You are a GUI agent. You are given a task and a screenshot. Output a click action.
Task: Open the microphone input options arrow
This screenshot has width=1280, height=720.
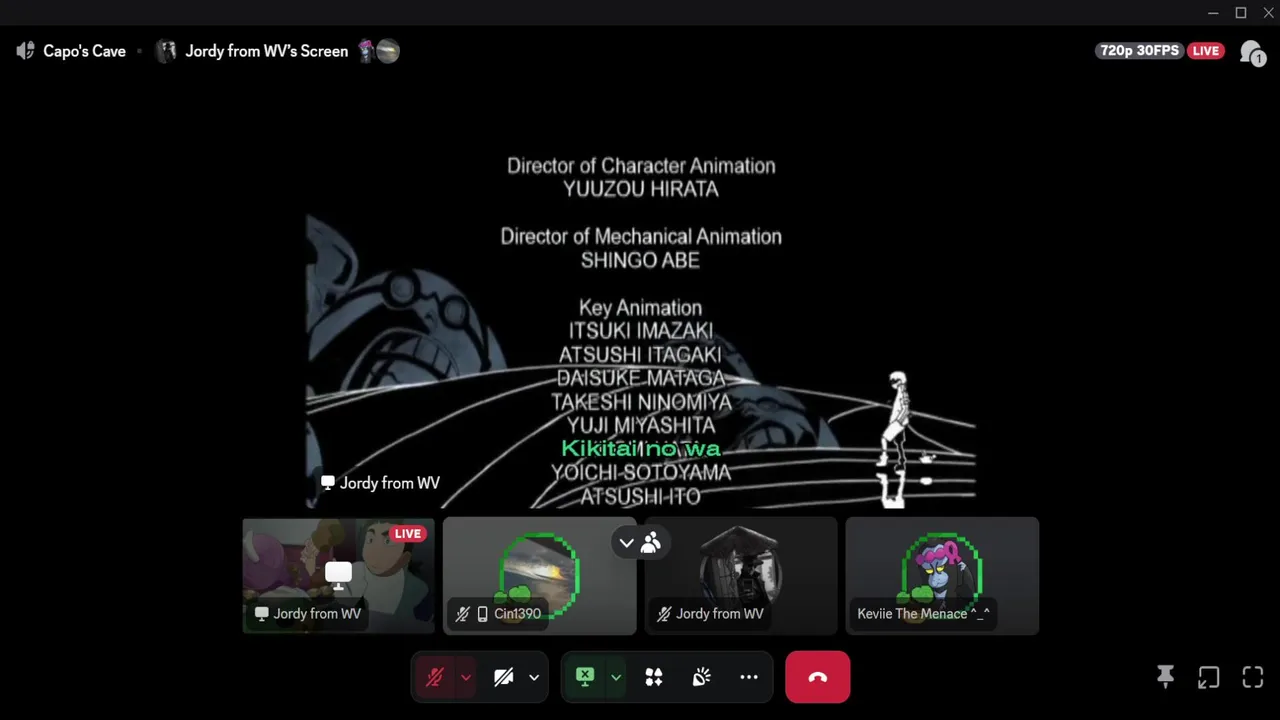[466, 677]
